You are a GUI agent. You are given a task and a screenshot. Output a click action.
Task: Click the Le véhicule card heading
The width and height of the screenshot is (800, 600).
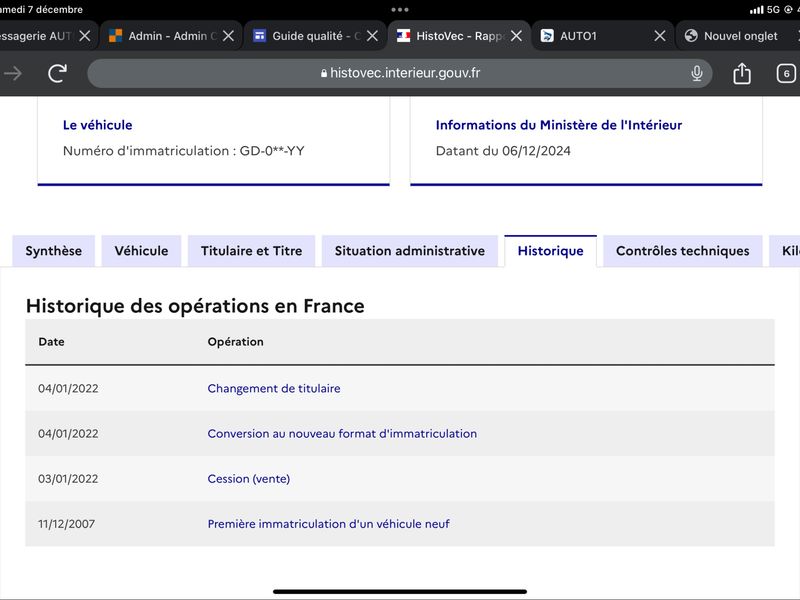click(x=97, y=125)
